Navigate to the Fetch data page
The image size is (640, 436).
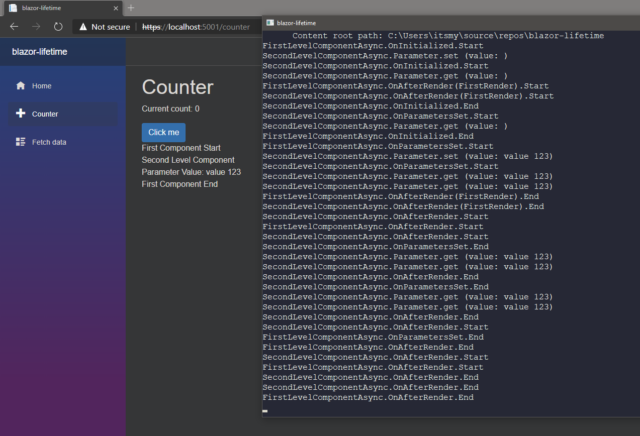[48, 142]
